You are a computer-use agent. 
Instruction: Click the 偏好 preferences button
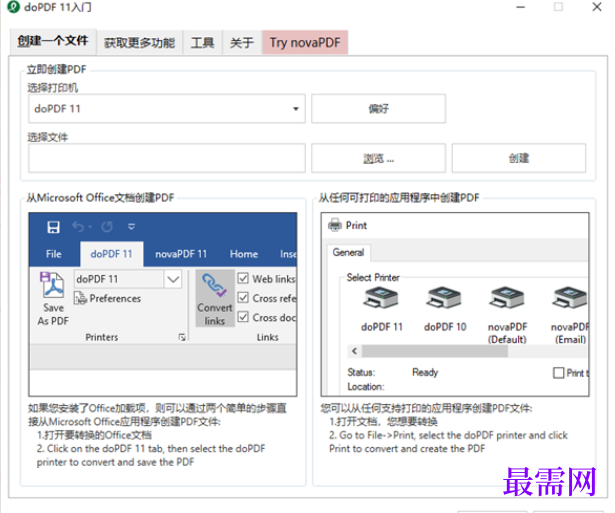[x=378, y=109]
